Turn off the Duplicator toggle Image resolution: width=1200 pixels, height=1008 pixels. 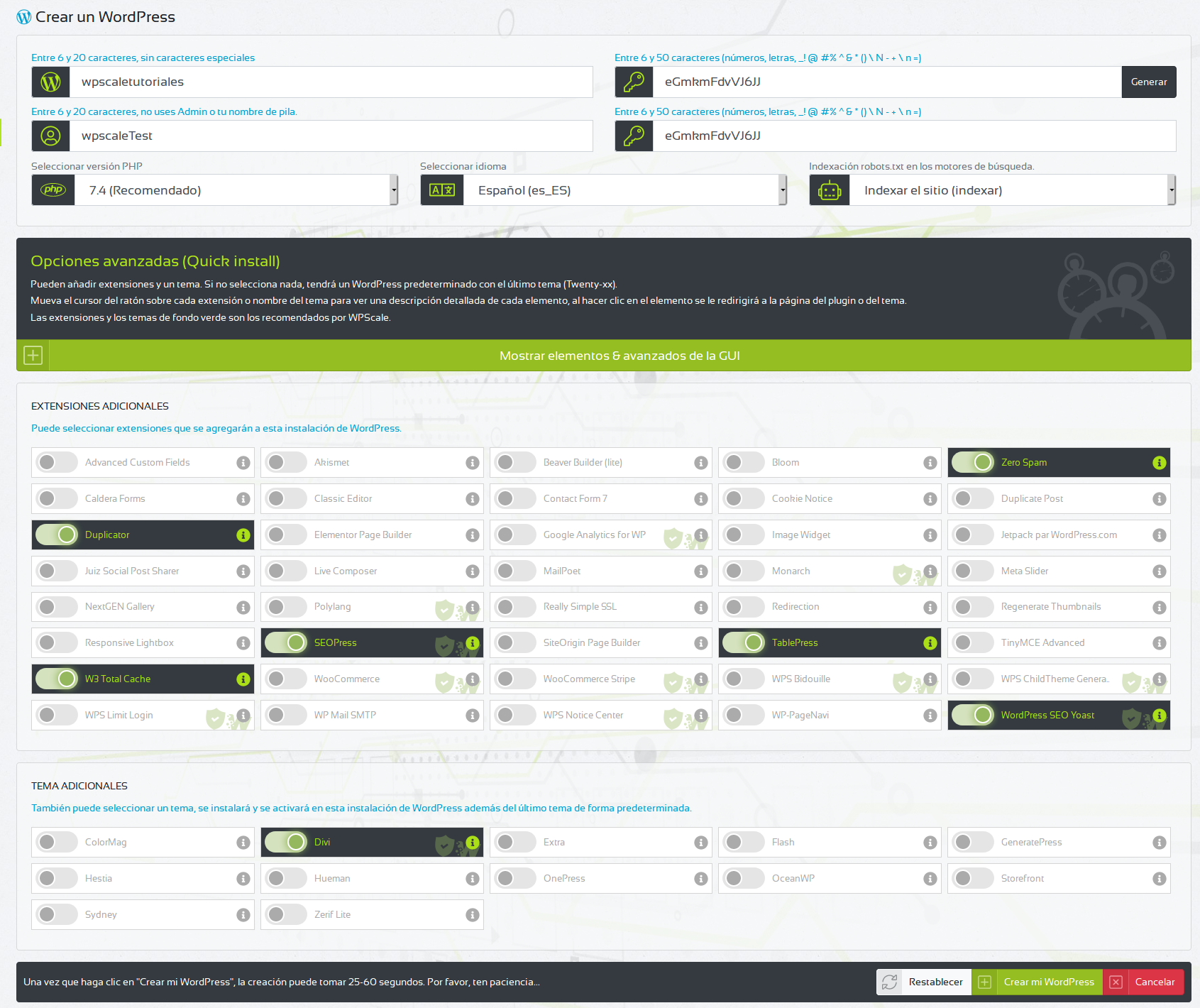point(57,535)
